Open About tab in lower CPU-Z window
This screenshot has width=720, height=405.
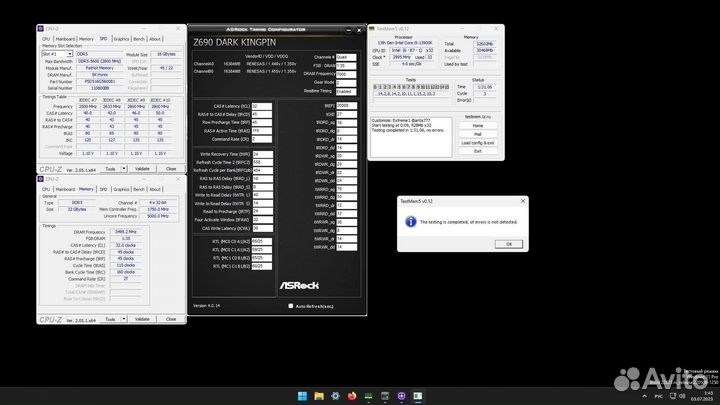pyautogui.click(x=155, y=189)
